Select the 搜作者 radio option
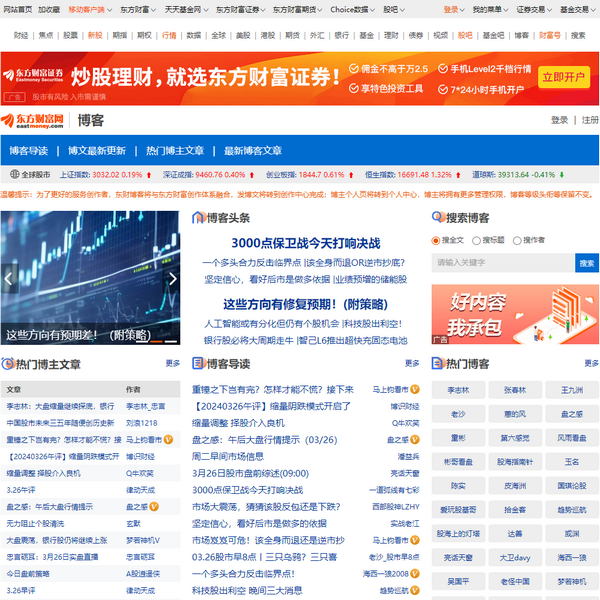This screenshot has height=600, width=600. [517, 240]
